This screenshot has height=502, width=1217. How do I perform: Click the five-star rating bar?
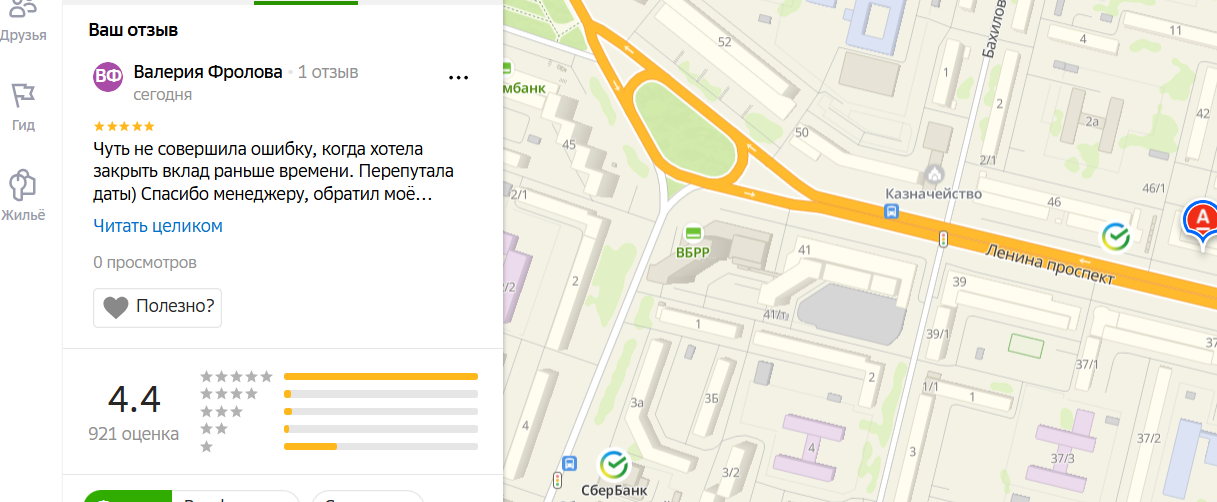pos(381,377)
